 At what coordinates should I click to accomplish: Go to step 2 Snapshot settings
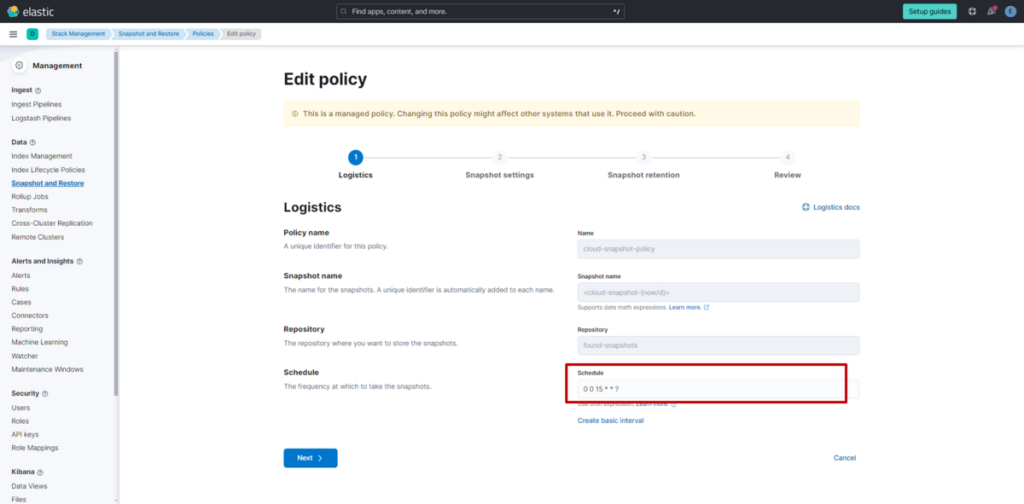point(500,157)
